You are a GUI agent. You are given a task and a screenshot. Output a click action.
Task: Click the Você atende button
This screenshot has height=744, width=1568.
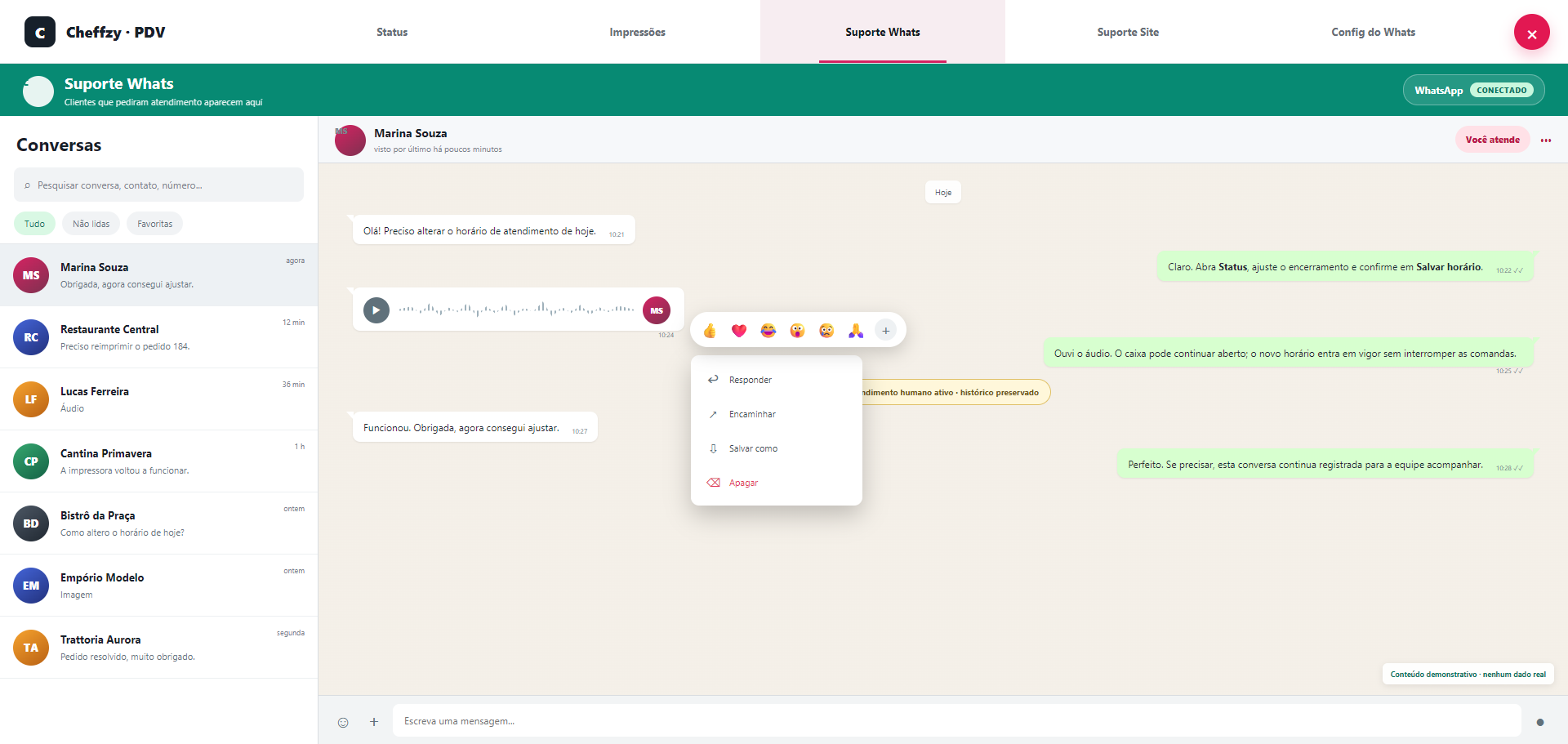(x=1492, y=140)
